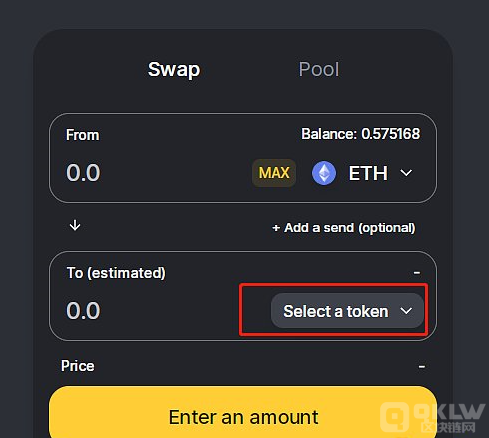Viewport: 489px width, 438px height.
Task: Click the Ethereum diamond logo icon
Action: click(324, 173)
